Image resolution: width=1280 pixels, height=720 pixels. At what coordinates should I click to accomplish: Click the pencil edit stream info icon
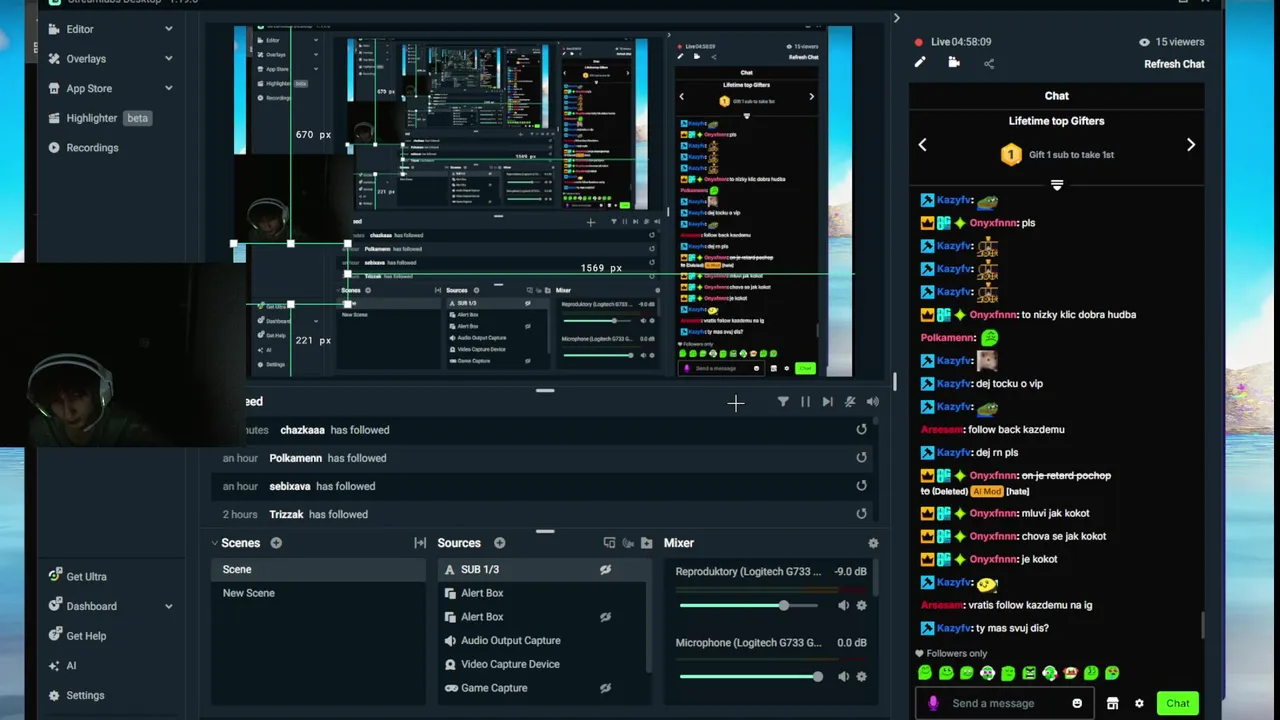click(x=920, y=62)
